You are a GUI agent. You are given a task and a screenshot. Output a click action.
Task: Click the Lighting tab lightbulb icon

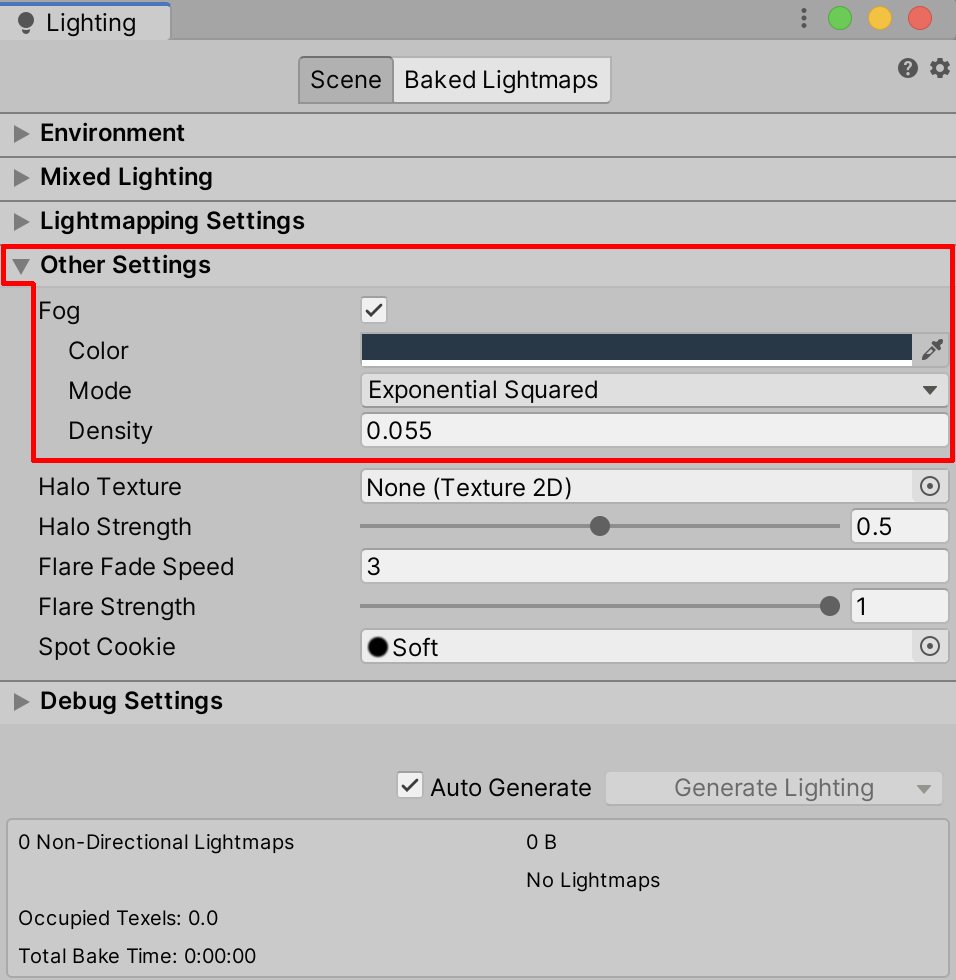pos(26,23)
